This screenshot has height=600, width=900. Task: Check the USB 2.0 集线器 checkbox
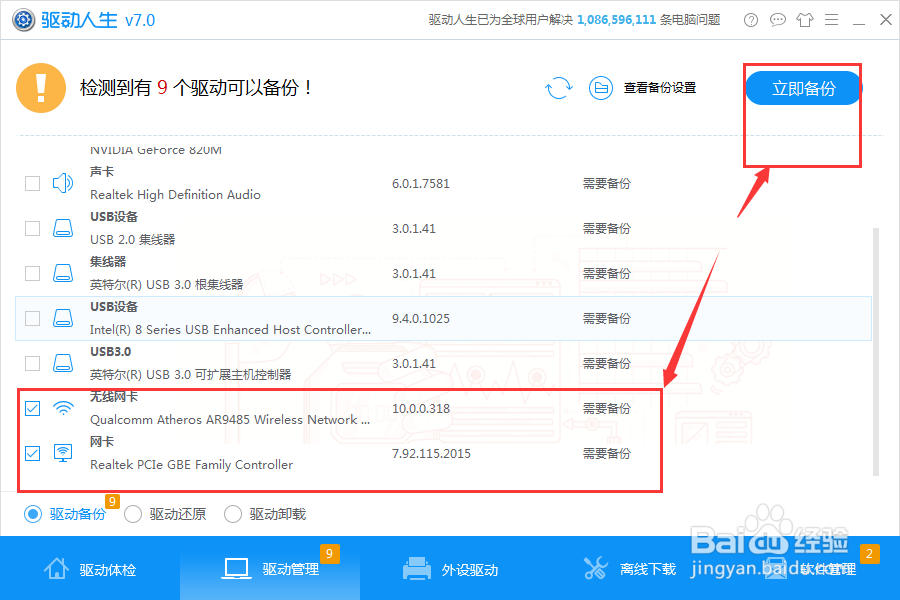coord(33,229)
